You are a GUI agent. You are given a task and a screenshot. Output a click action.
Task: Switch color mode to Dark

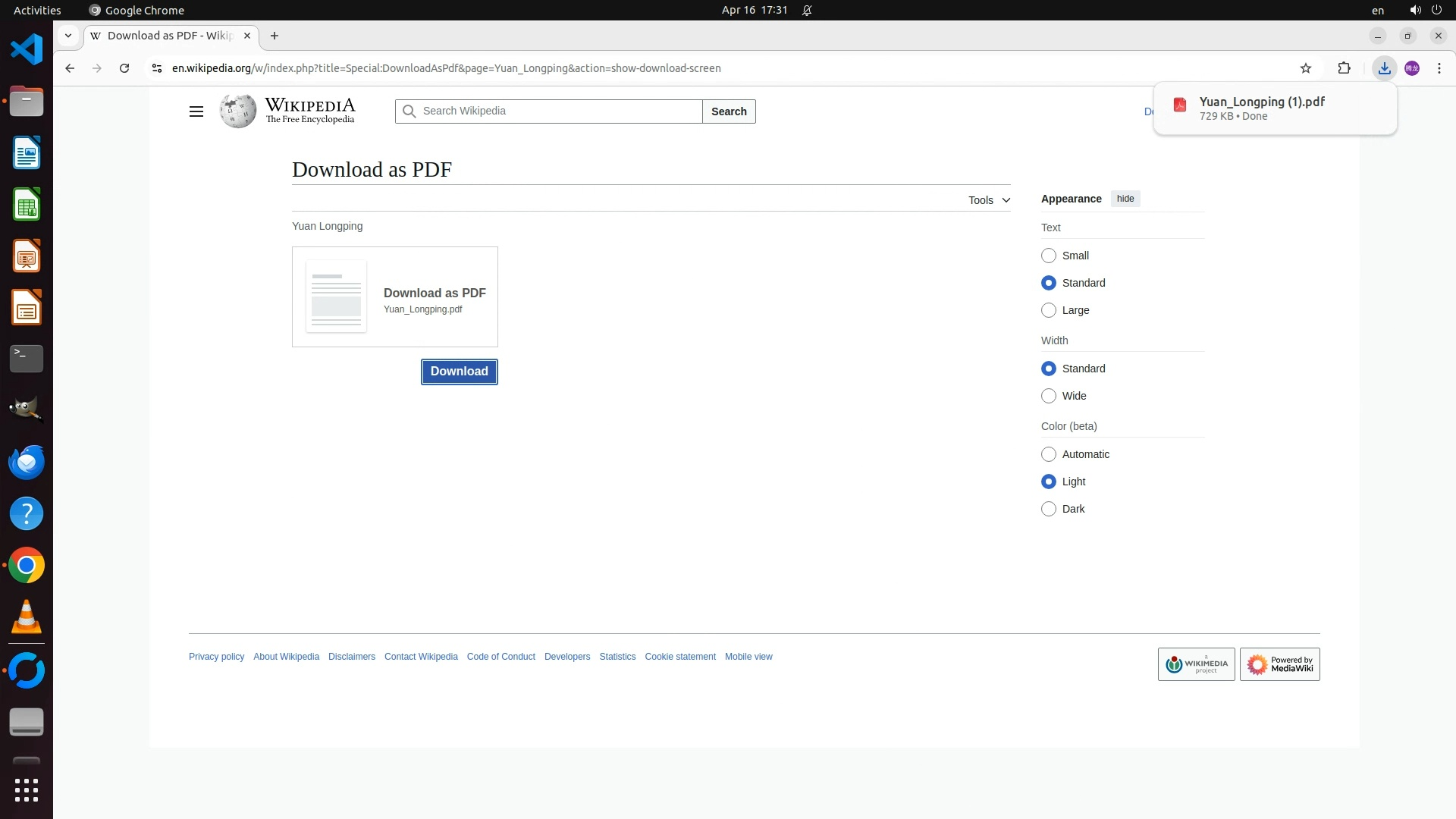point(1049,509)
